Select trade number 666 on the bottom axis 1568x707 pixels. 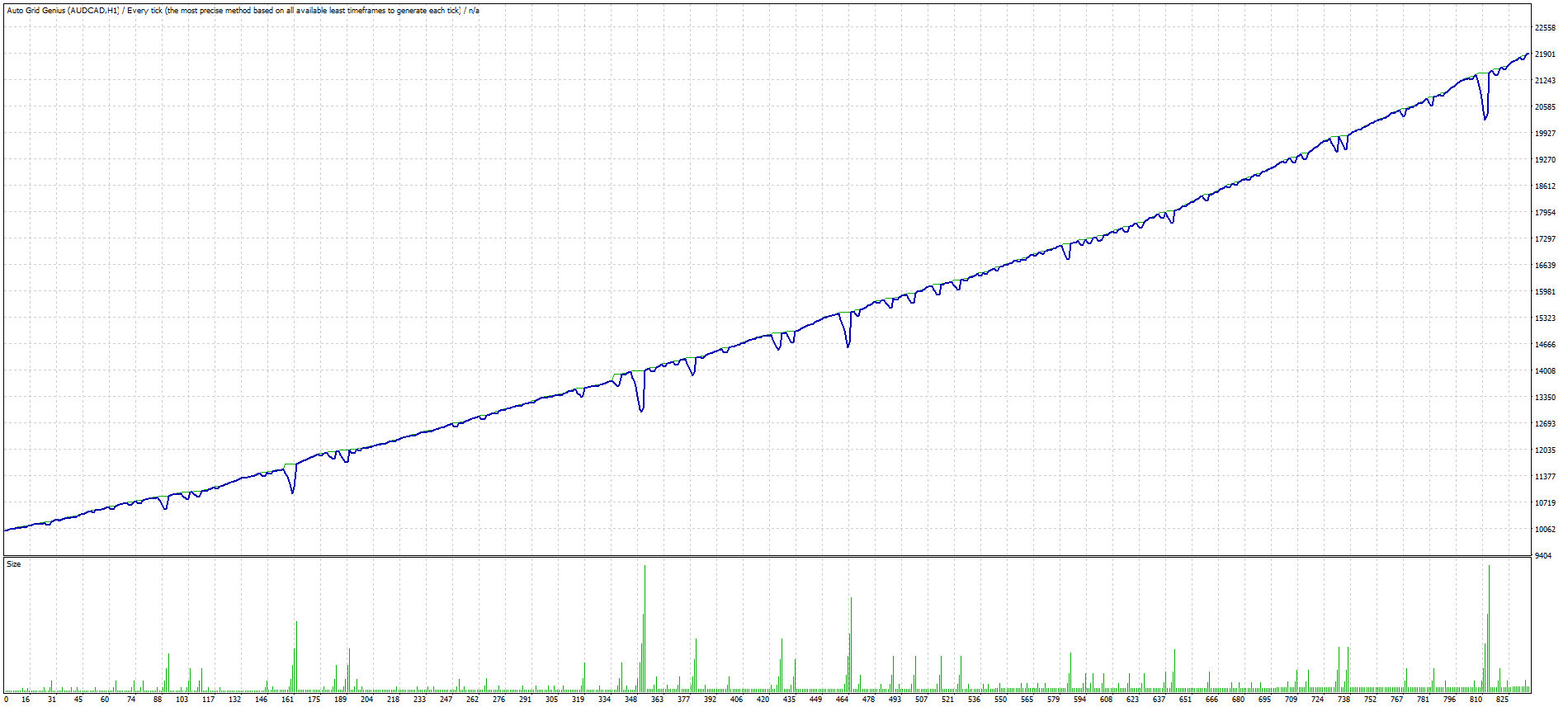pyautogui.click(x=1211, y=700)
